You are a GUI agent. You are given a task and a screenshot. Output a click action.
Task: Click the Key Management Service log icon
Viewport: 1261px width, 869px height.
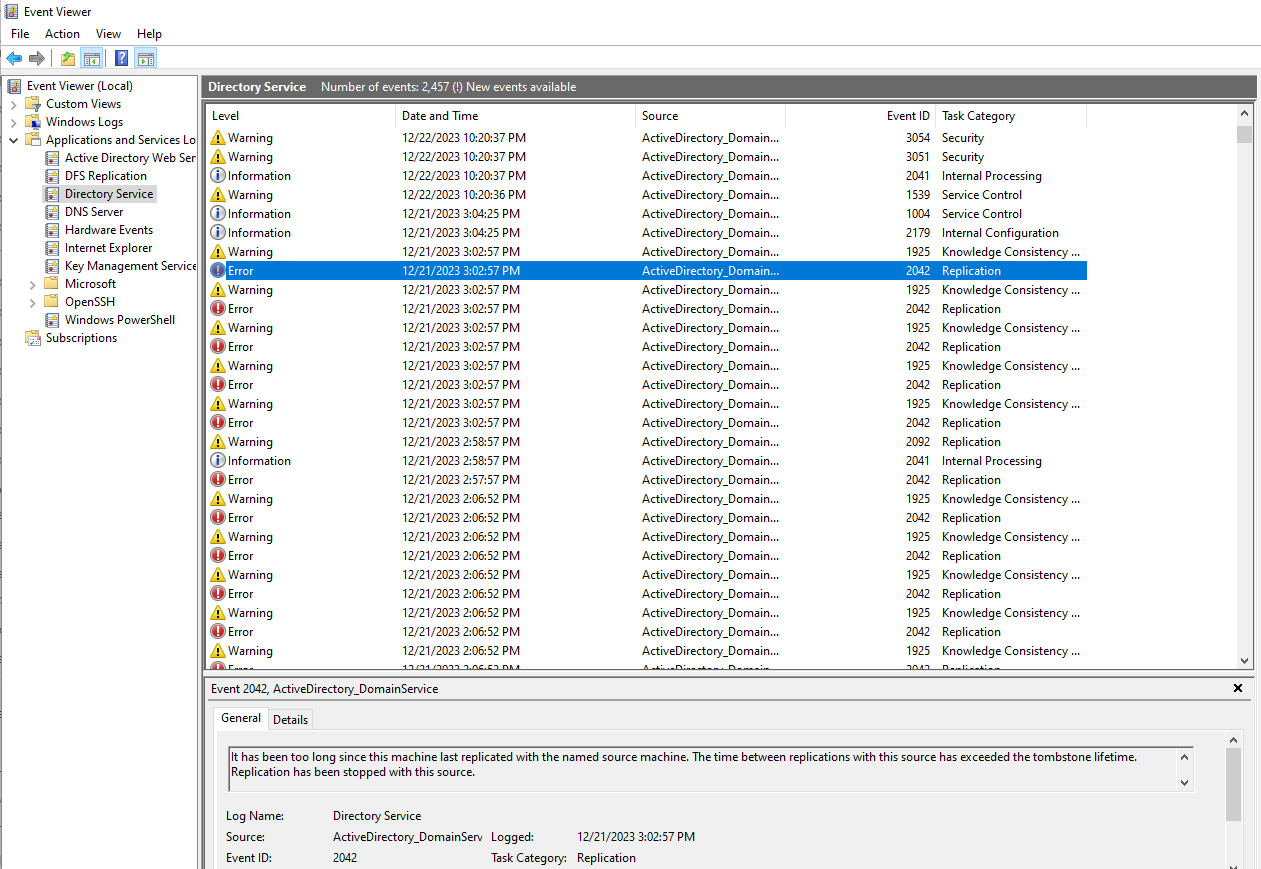53,265
